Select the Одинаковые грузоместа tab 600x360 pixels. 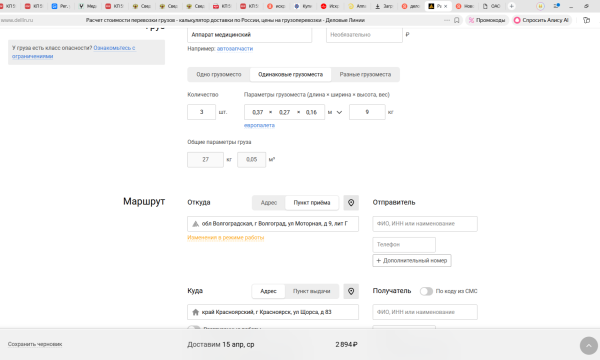tap(290, 75)
